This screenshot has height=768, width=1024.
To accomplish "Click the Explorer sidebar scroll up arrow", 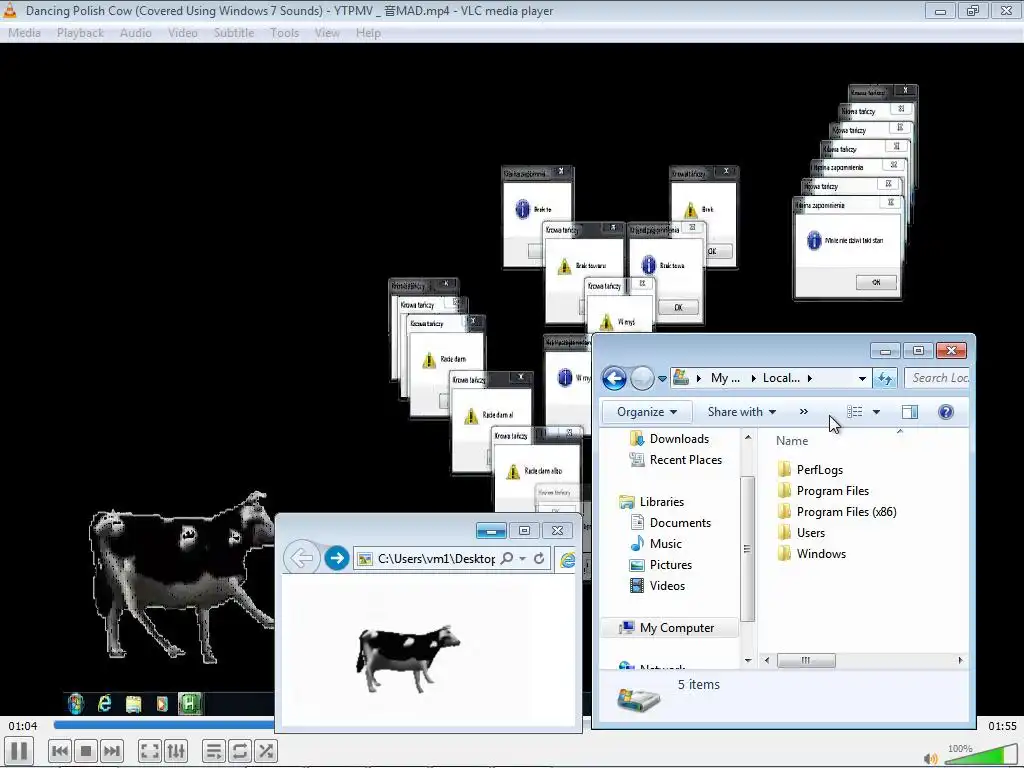I will (748, 437).
